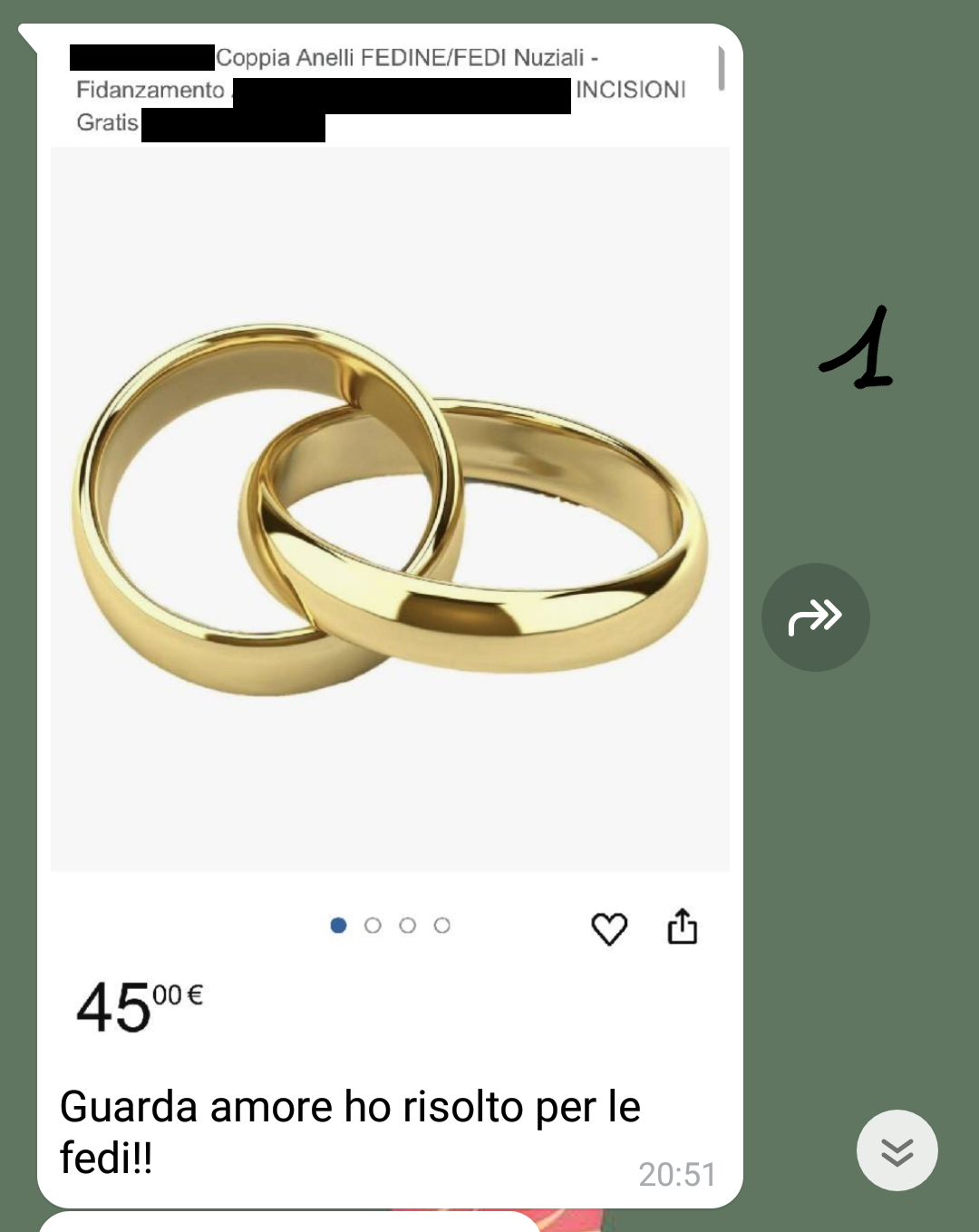979x1232 pixels.
Task: Tap the share icon beside the heart
Action: point(683,926)
